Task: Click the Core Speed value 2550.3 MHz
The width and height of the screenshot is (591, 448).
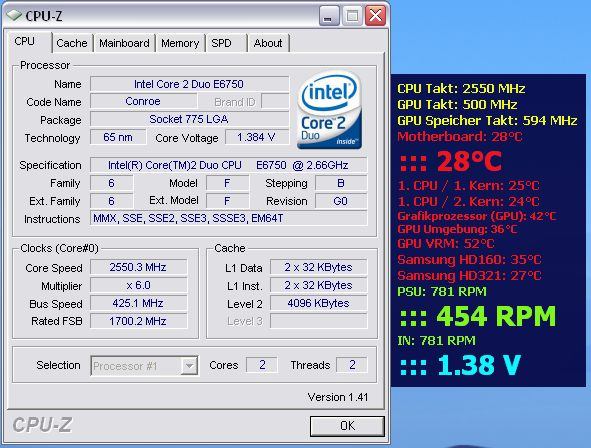Action: tap(138, 267)
